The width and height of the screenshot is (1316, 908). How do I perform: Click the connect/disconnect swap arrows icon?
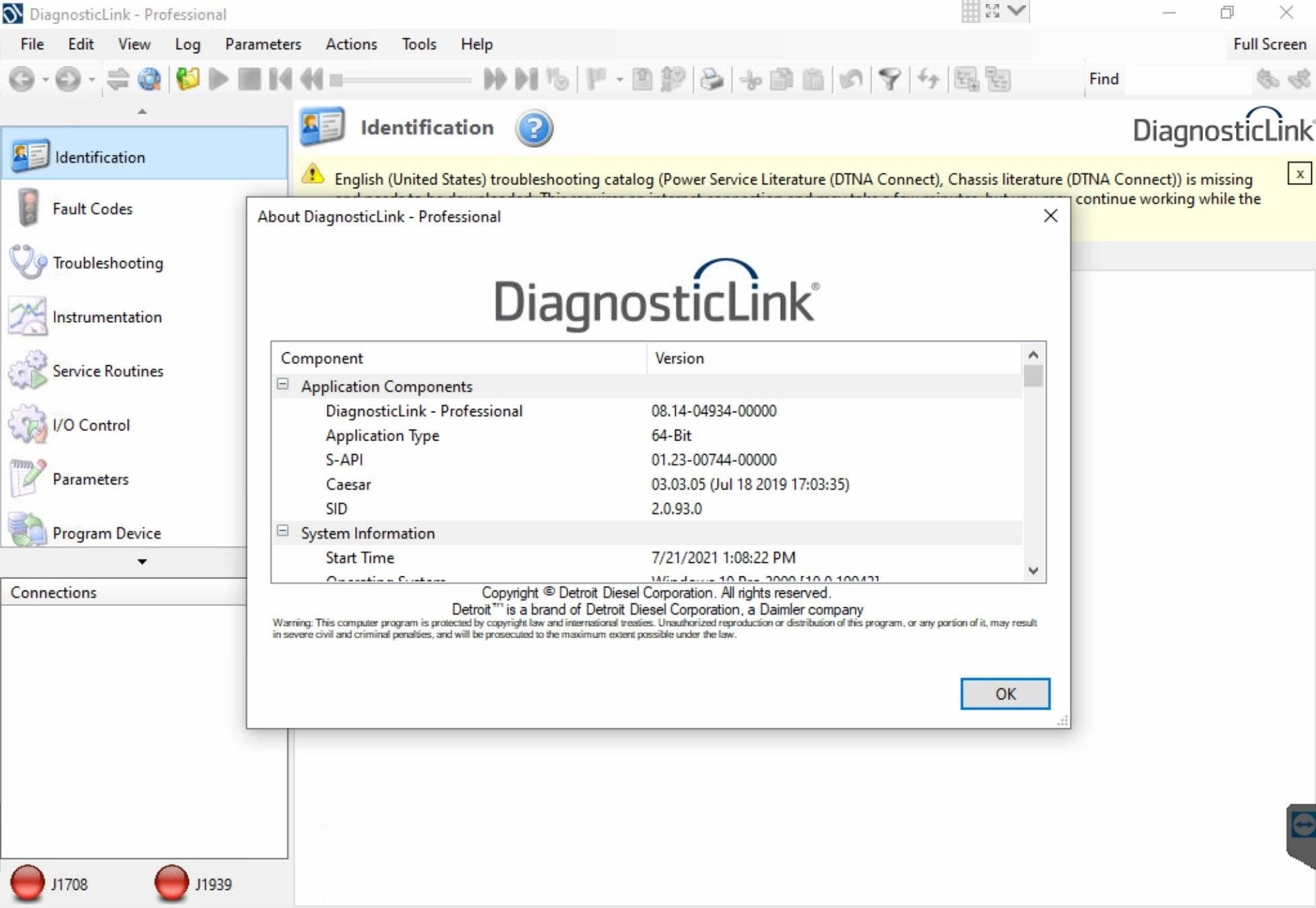click(x=118, y=79)
